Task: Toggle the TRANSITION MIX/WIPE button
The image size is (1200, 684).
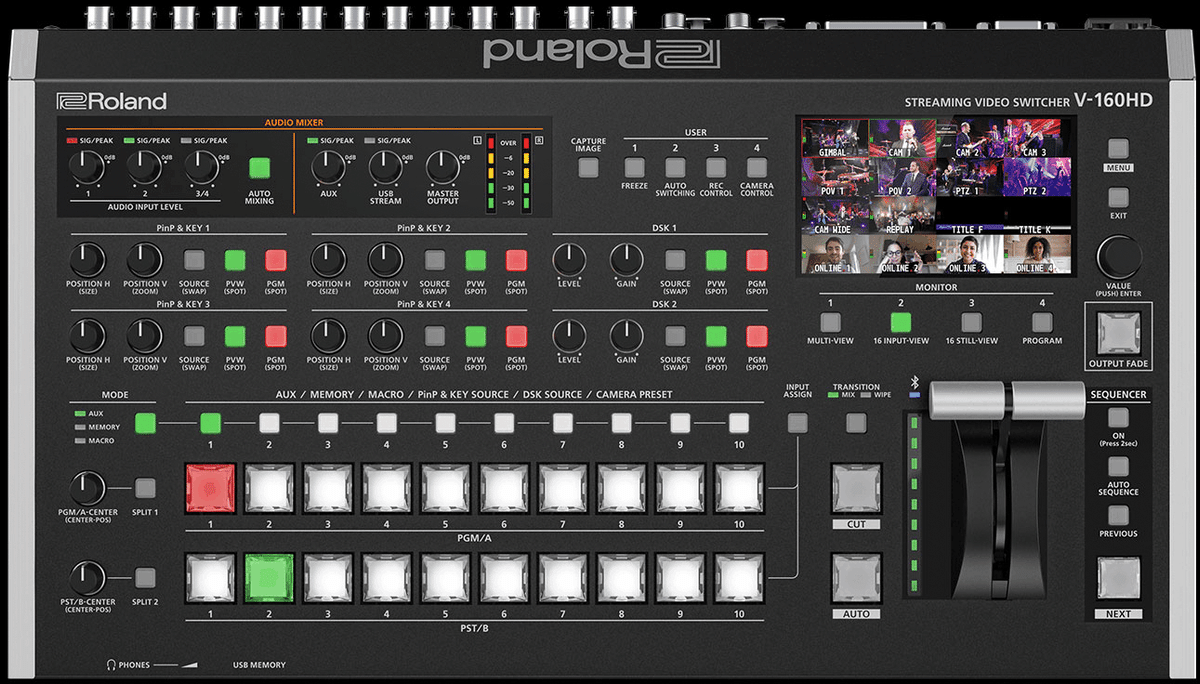Action: [x=855, y=422]
